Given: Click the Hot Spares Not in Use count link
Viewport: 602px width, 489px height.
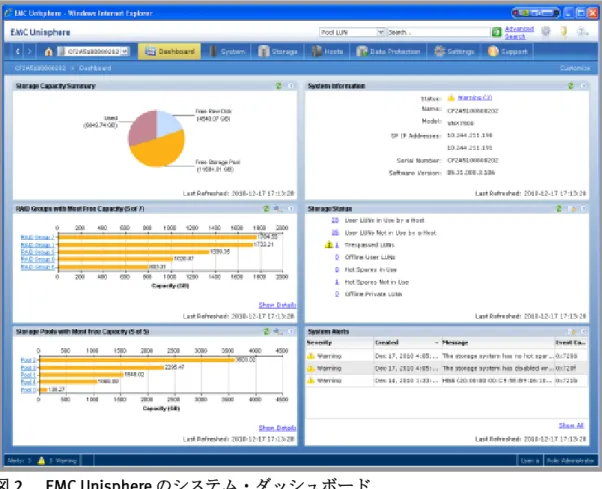Looking at the screenshot, I should click(x=337, y=282).
